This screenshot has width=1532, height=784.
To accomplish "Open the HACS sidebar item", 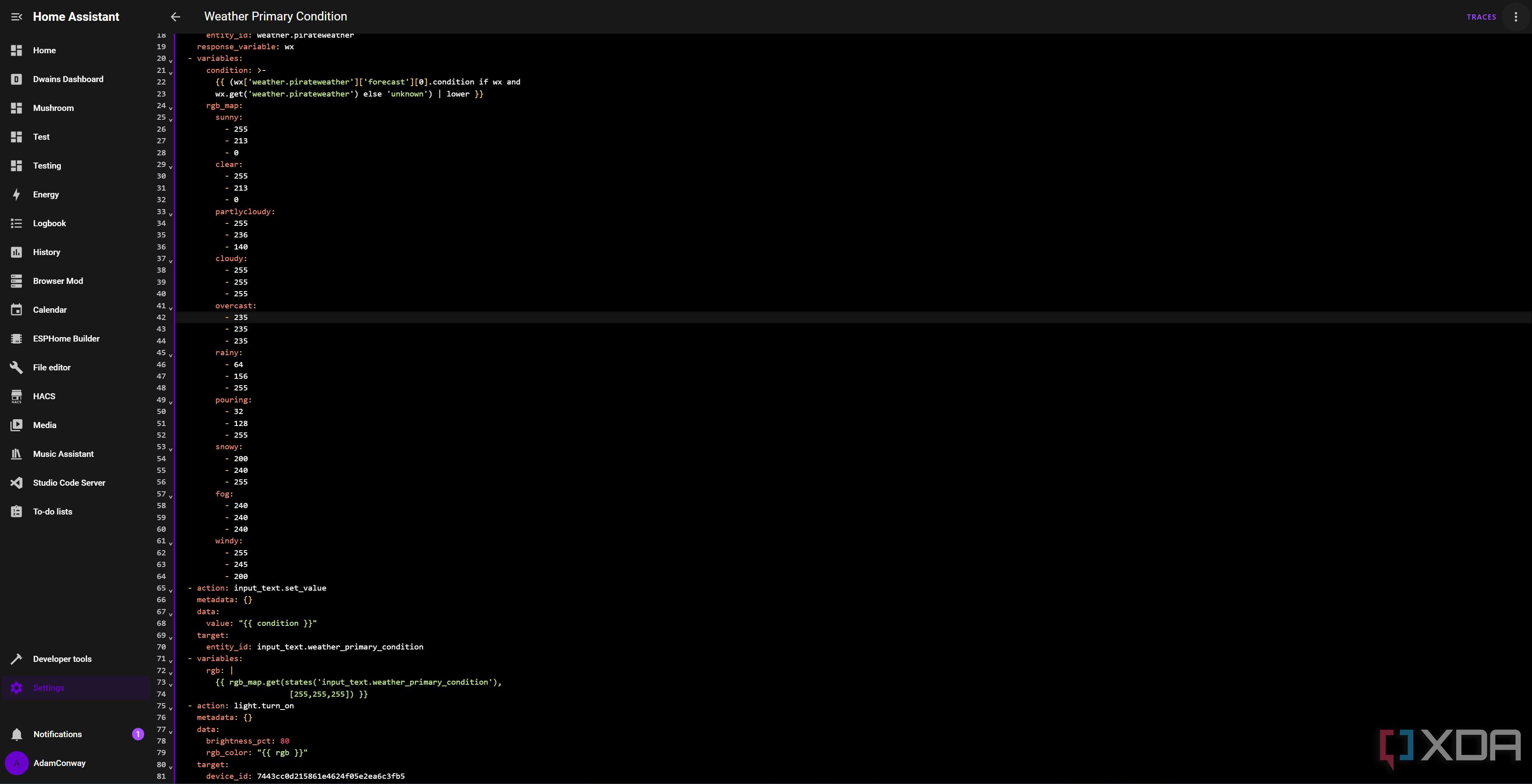I will (x=76, y=397).
